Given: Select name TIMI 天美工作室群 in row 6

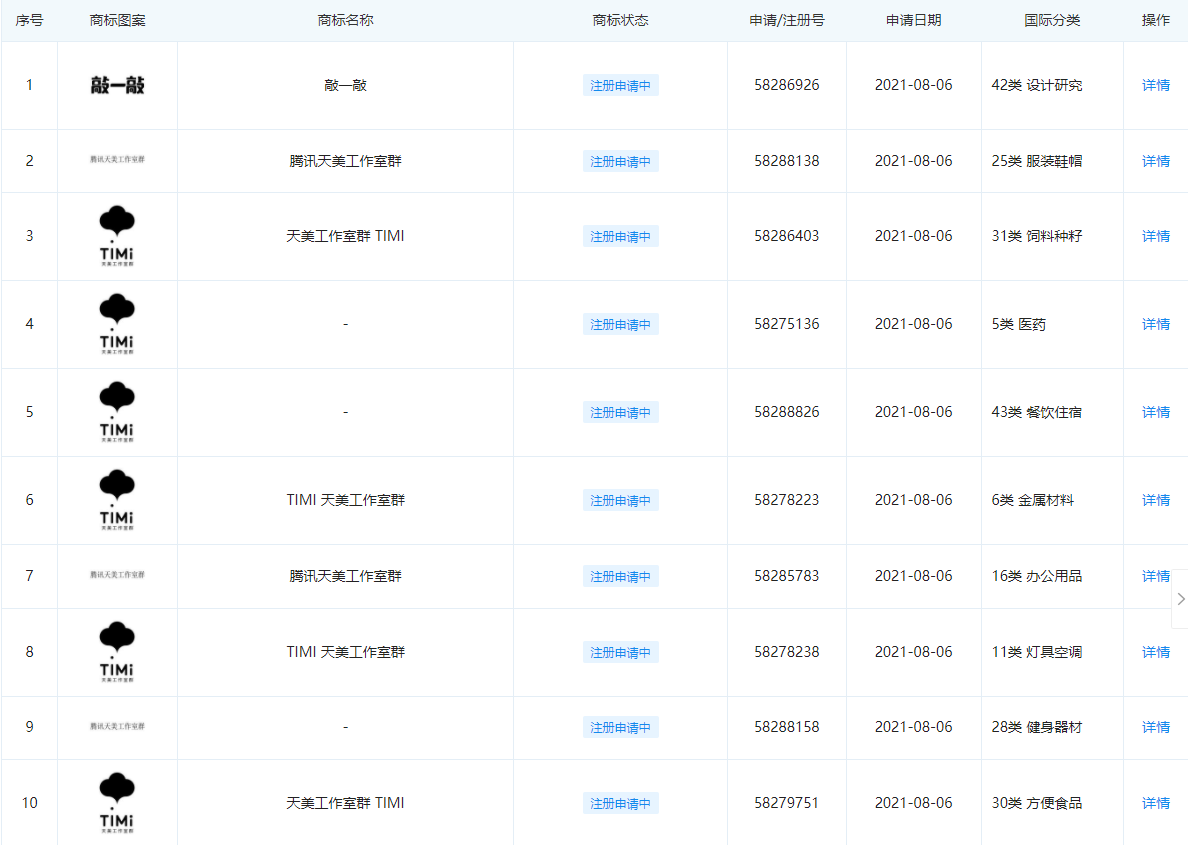Looking at the screenshot, I should click(x=345, y=499).
